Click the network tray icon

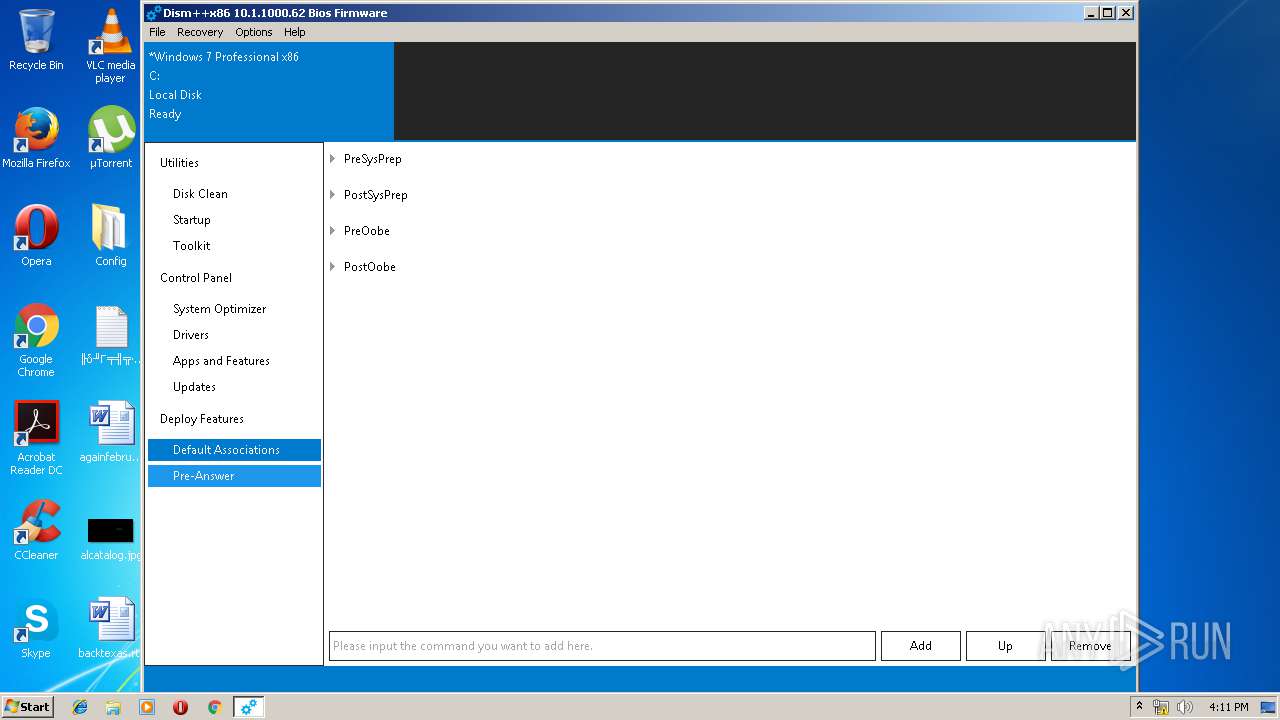tap(1161, 707)
